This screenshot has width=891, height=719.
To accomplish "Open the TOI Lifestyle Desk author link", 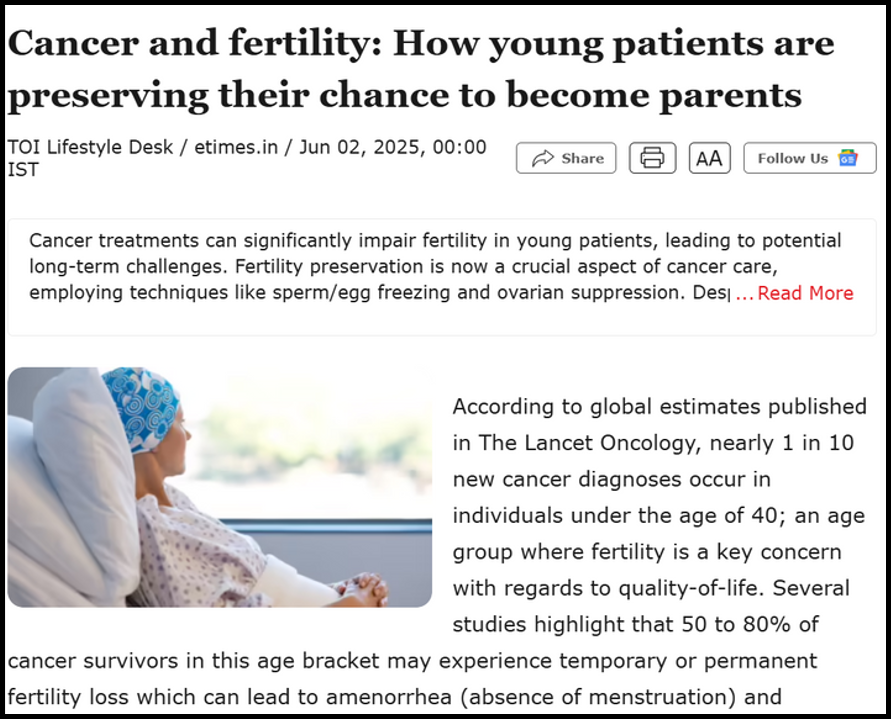I will 90,147.
